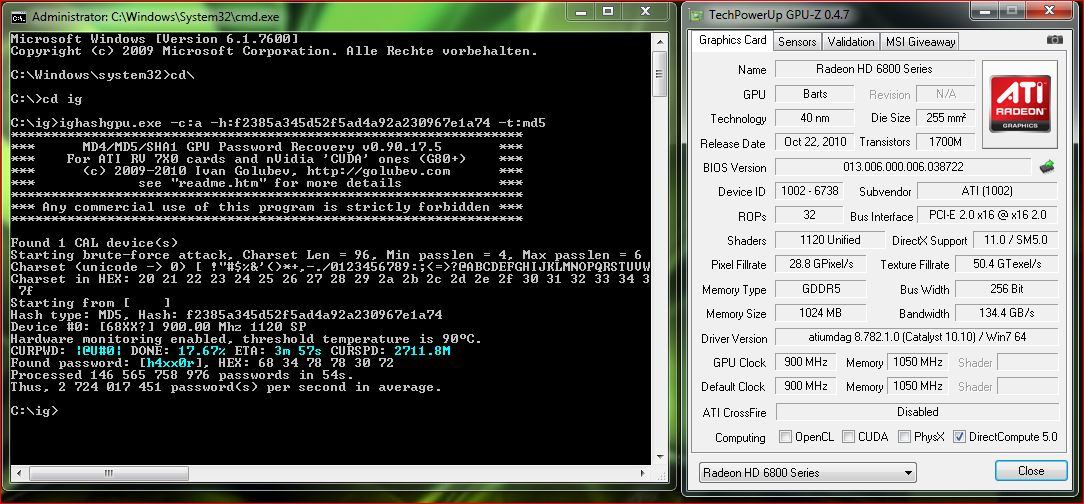
Task: Click the ighashgpu.exe command line text
Action: coord(278,123)
